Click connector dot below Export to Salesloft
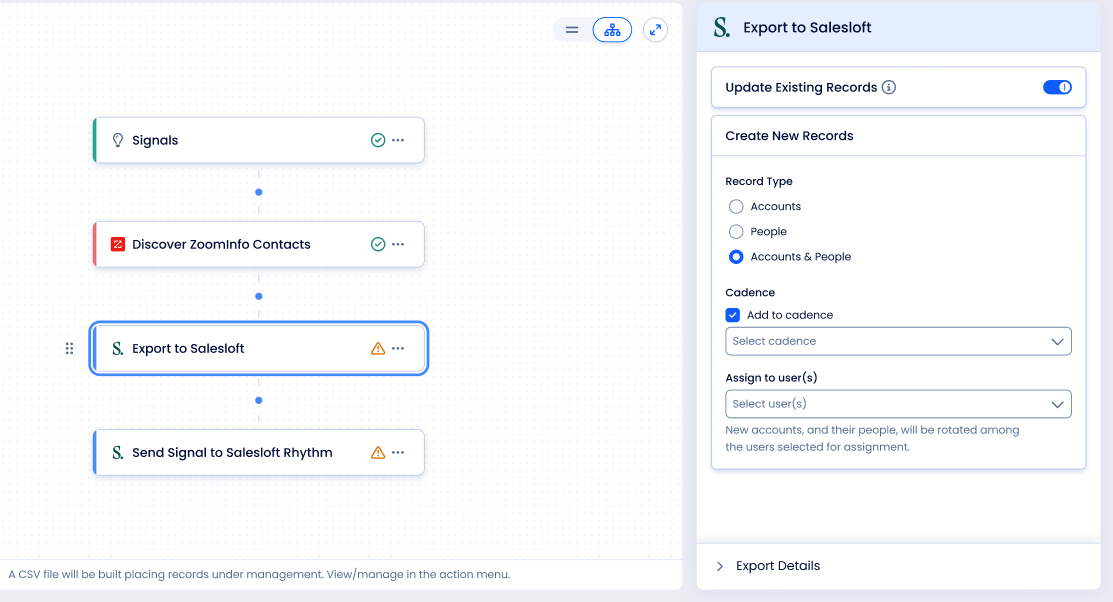 (x=259, y=400)
